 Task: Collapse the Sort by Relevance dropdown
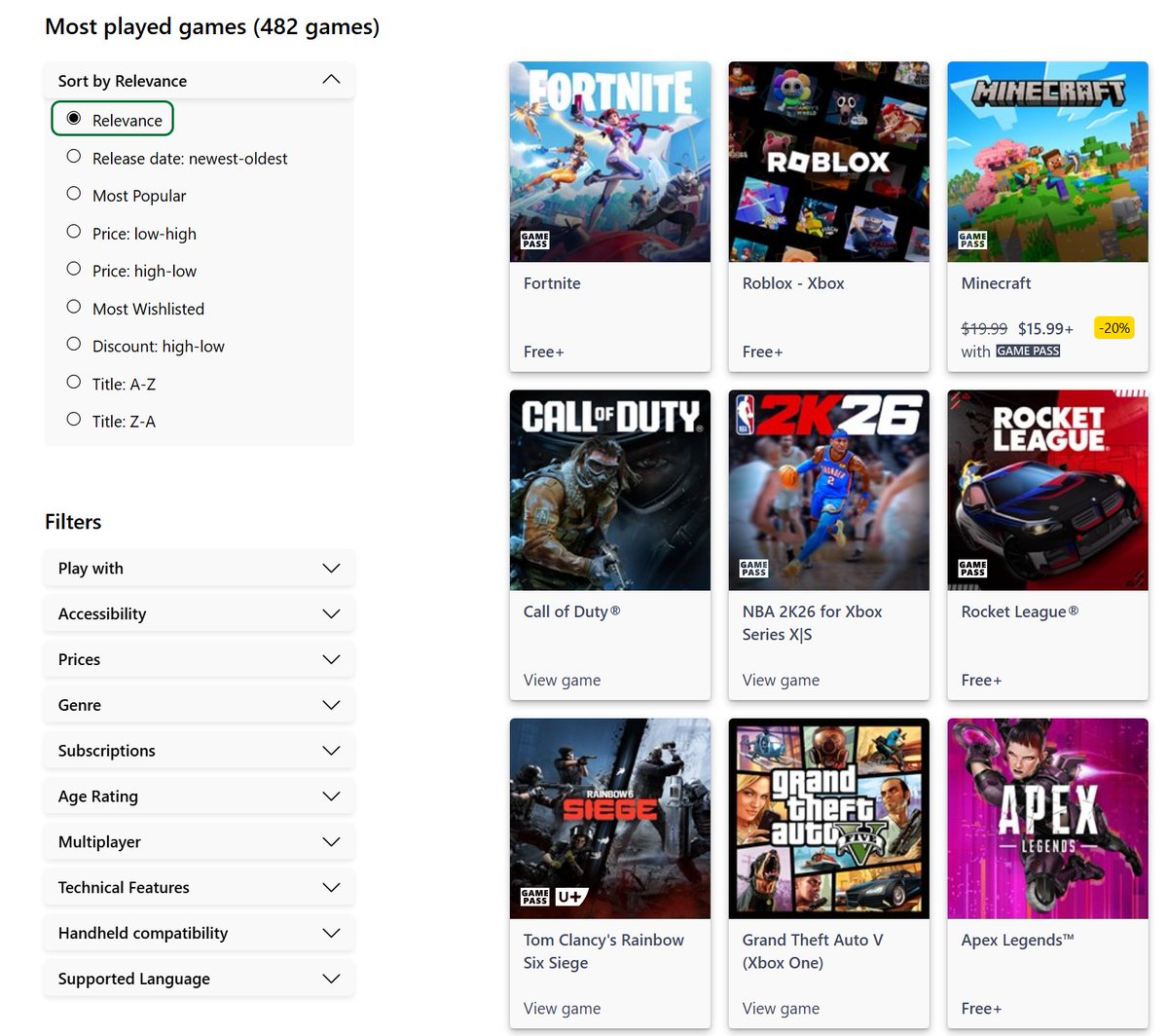coord(199,80)
